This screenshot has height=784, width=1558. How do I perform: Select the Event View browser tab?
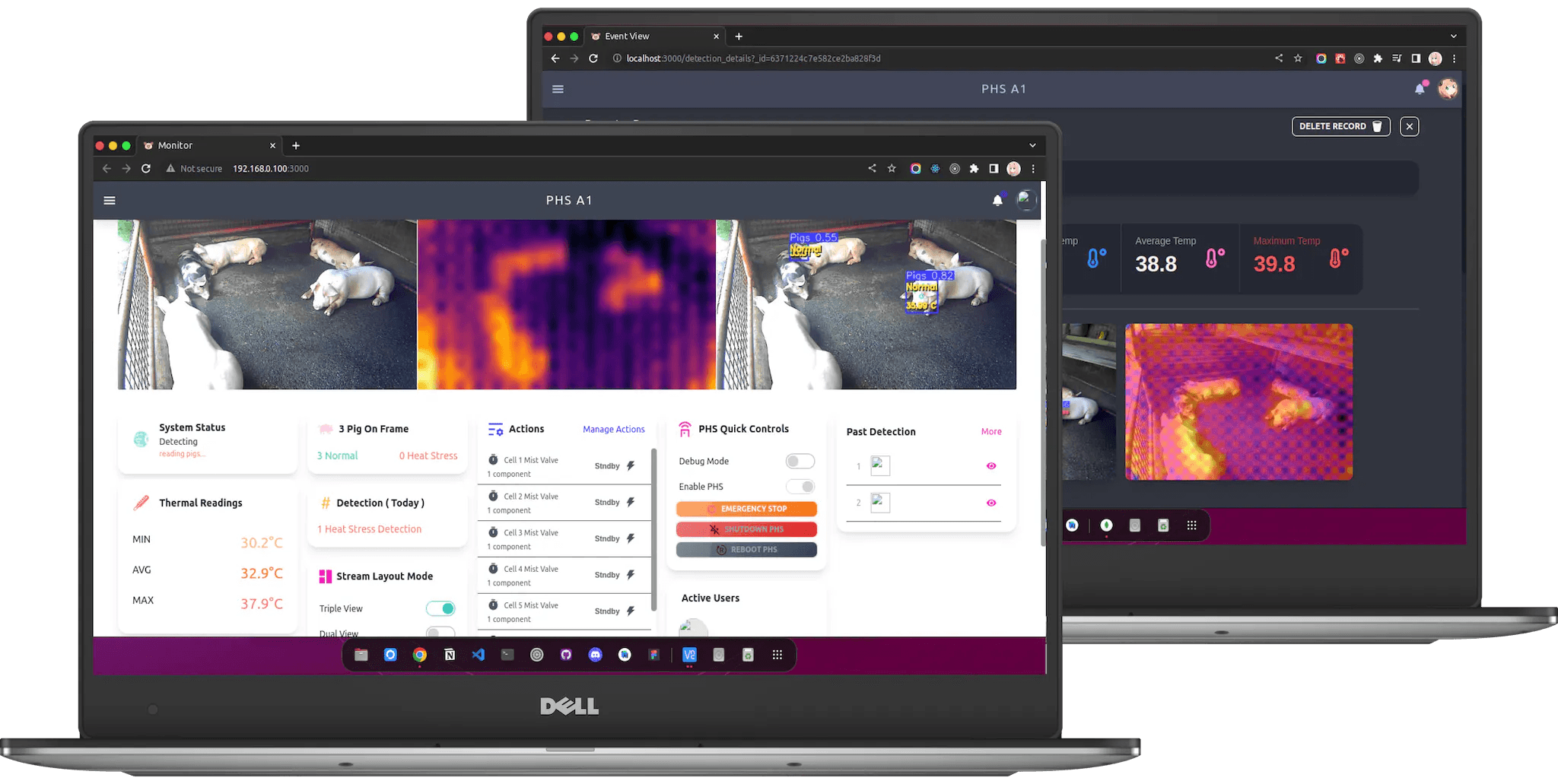pyautogui.click(x=654, y=36)
